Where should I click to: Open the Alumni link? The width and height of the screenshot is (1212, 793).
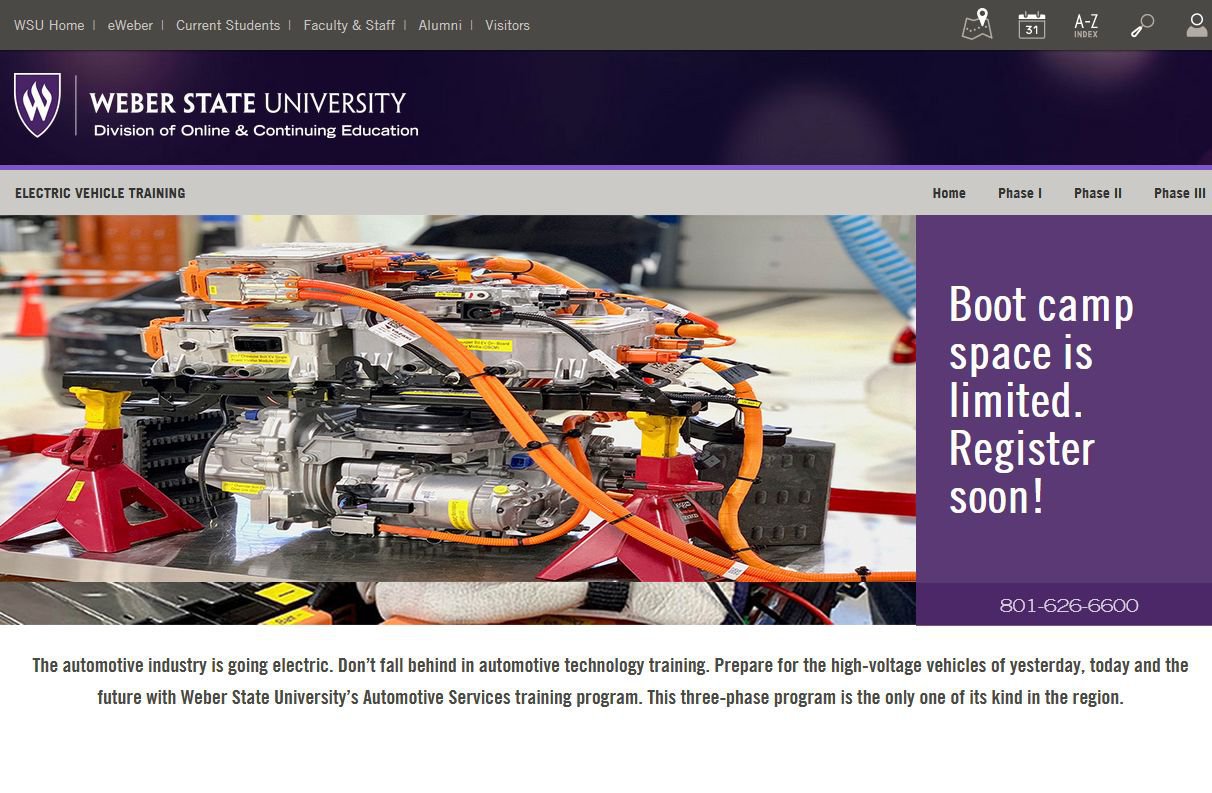[x=440, y=25]
